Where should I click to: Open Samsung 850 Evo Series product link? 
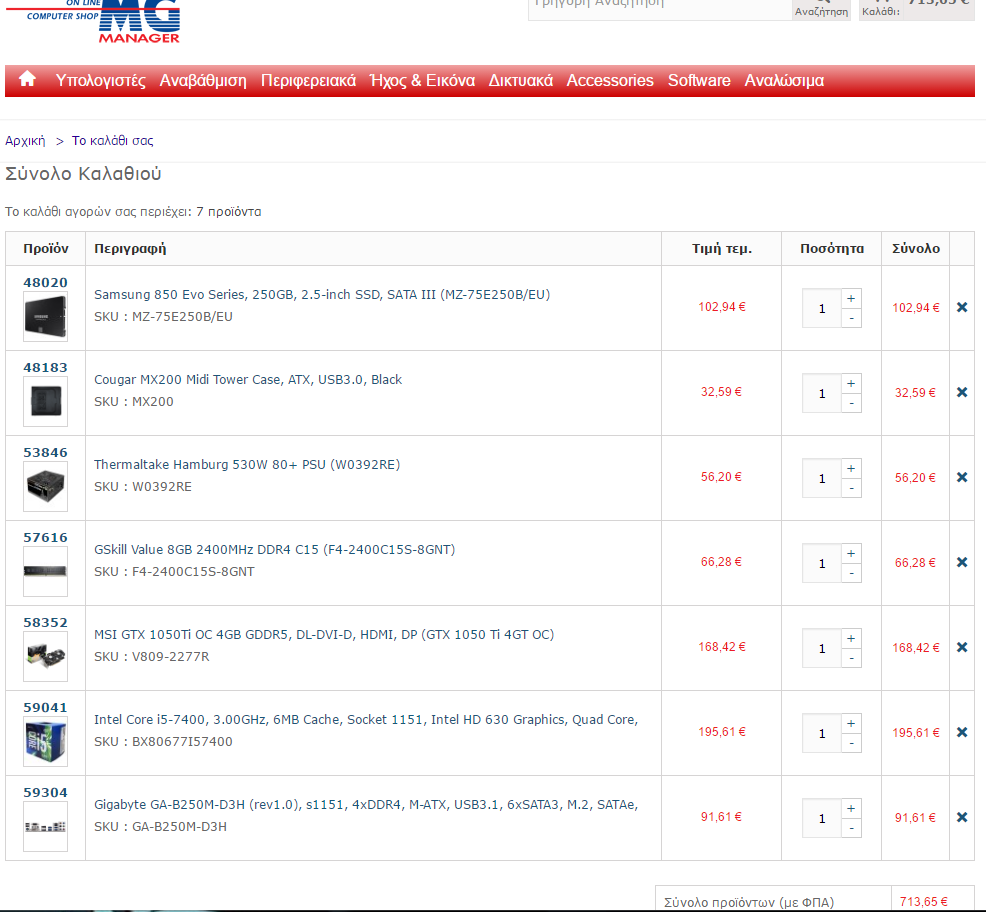coord(322,294)
